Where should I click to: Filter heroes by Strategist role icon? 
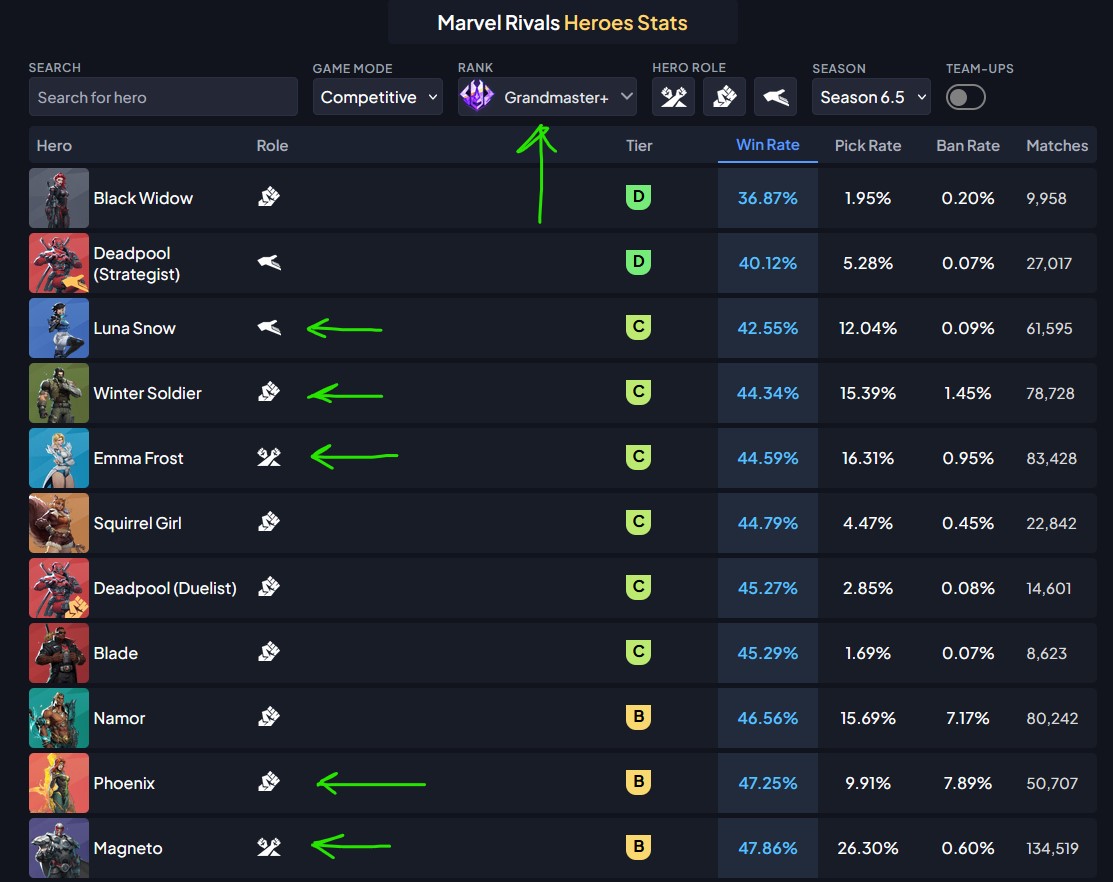775,97
